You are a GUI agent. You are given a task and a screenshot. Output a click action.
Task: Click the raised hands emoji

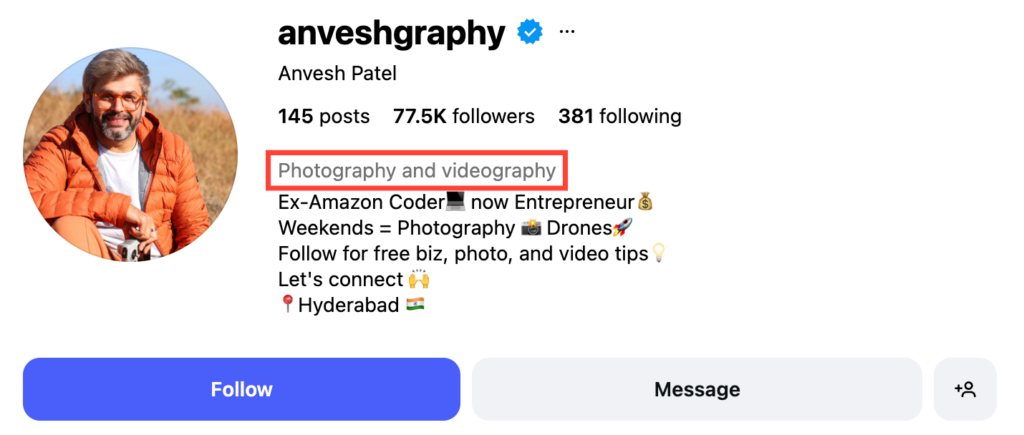[419, 279]
